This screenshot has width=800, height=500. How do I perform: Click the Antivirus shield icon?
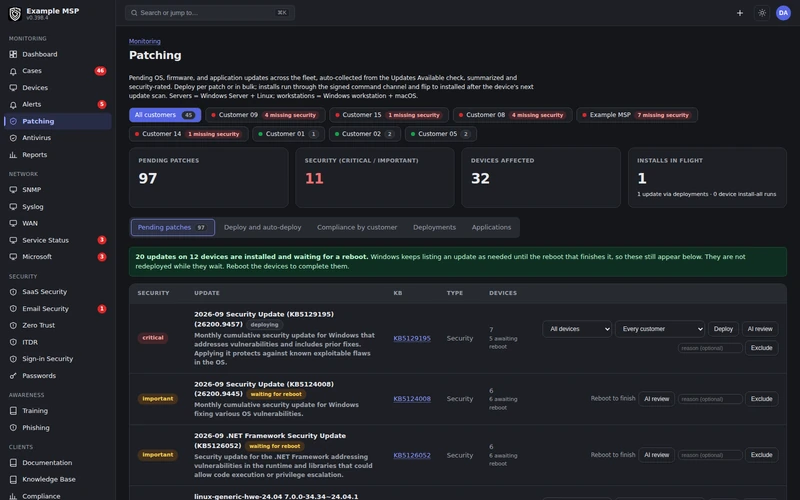[x=13, y=138]
